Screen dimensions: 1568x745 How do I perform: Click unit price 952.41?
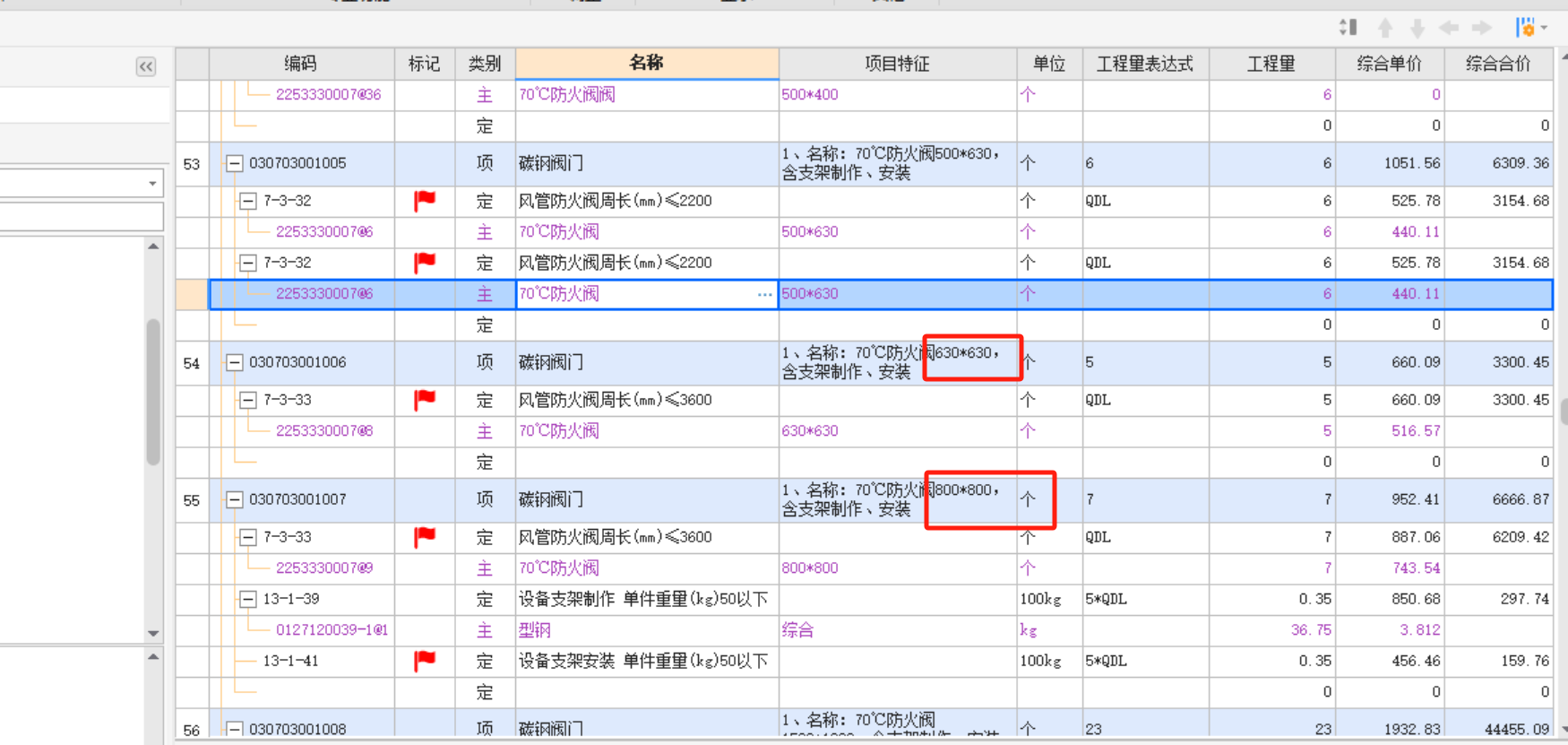(1416, 499)
